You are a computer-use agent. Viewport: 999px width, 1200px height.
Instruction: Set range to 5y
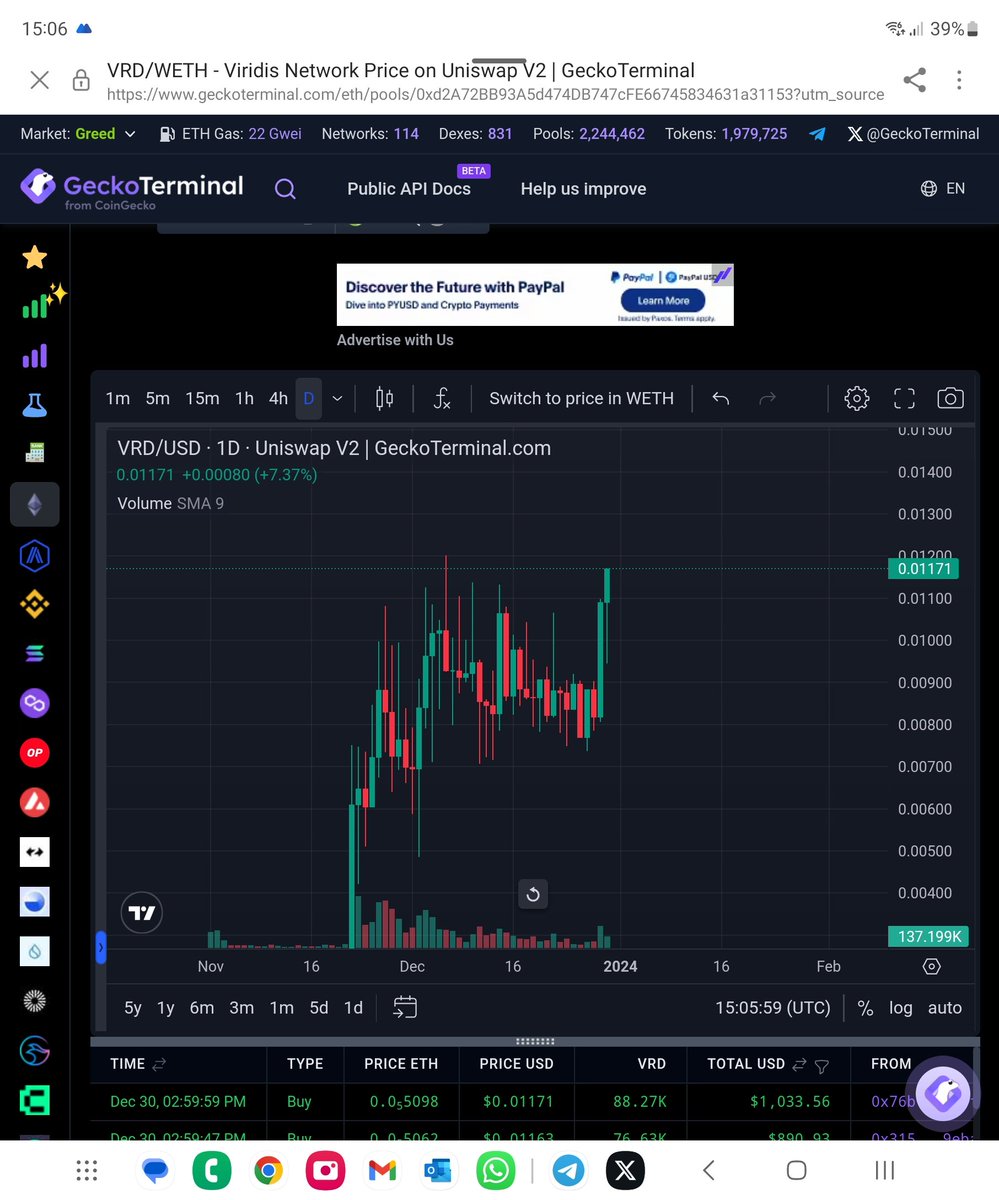[x=133, y=1007]
